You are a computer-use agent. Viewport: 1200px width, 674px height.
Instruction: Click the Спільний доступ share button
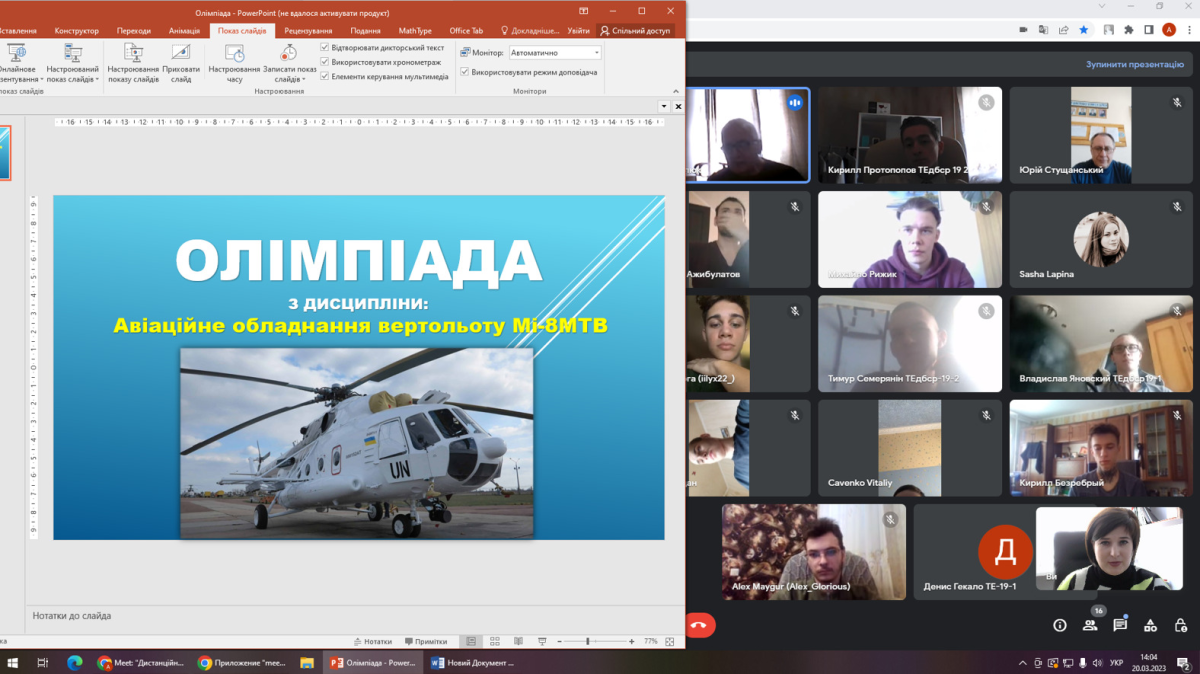tap(636, 31)
